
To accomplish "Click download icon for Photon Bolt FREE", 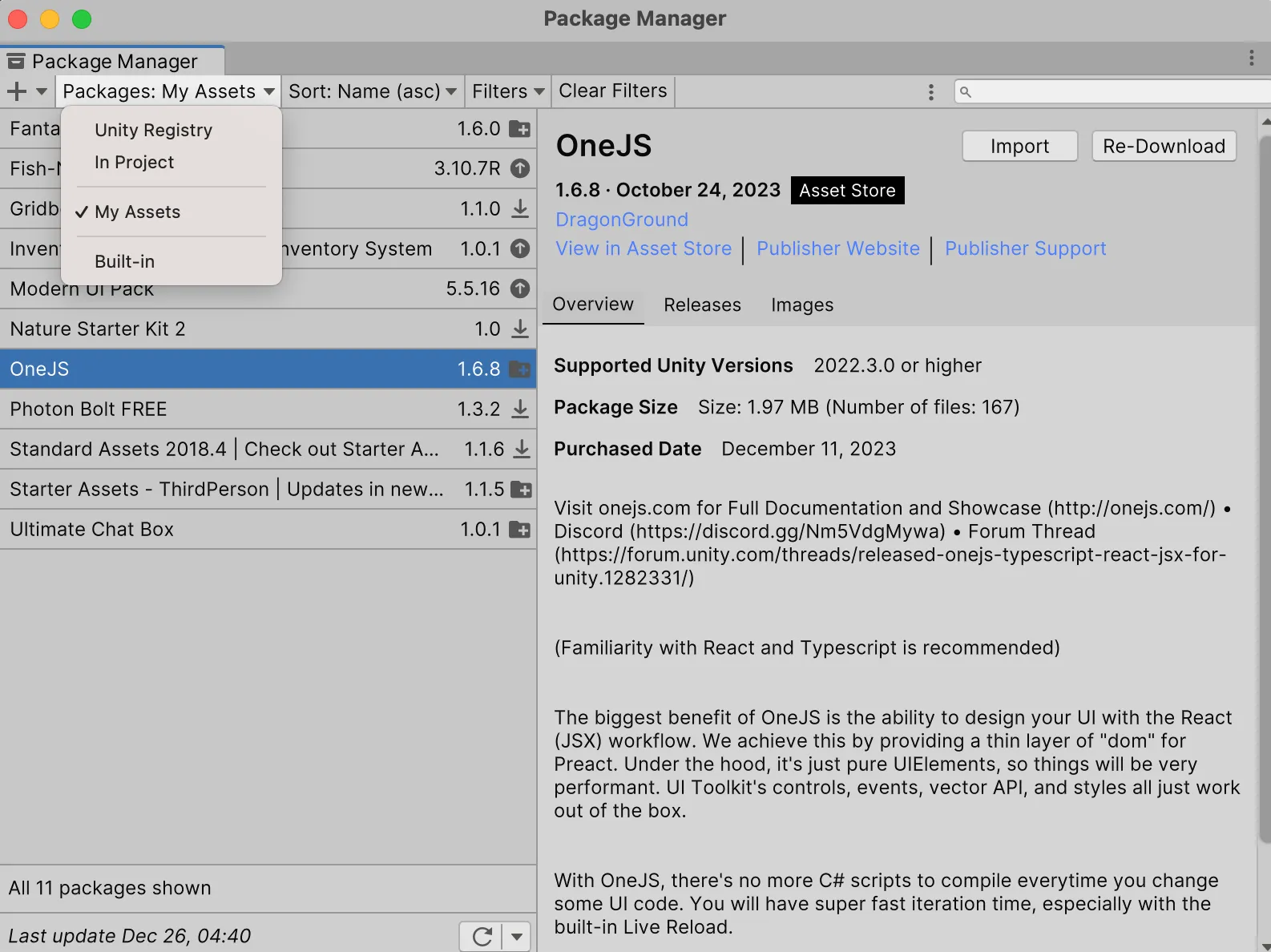I will click(x=520, y=409).
